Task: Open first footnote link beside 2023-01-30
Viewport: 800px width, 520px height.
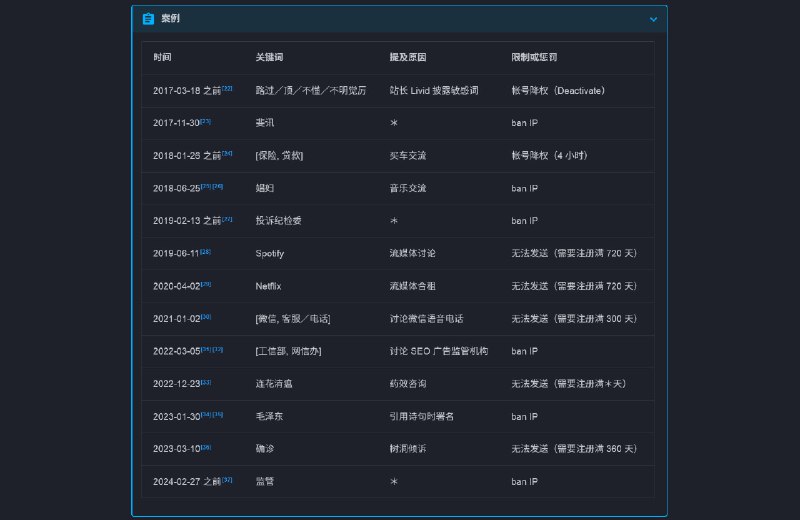Action: [x=206, y=414]
